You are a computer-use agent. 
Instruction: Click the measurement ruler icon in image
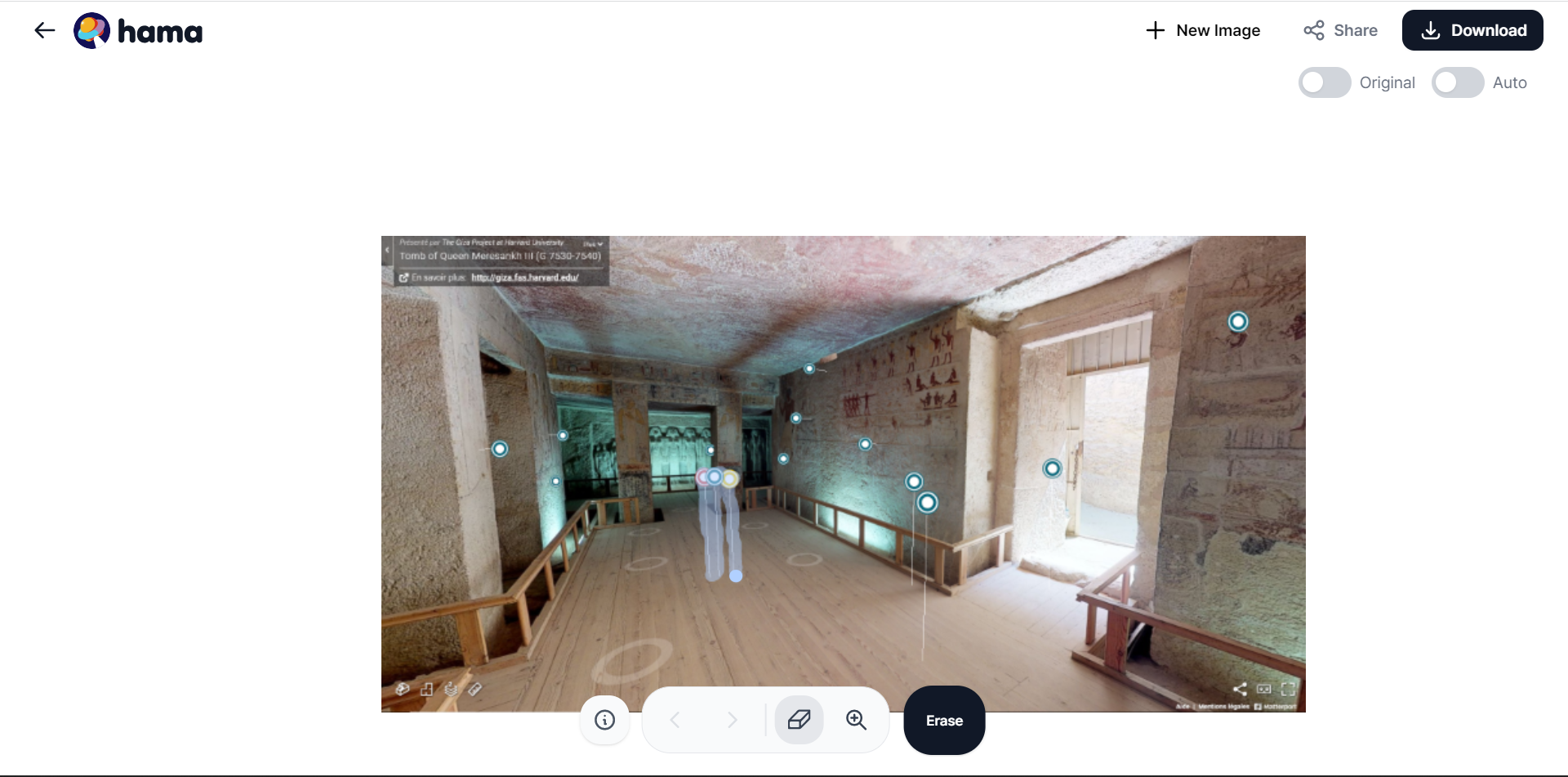[474, 689]
